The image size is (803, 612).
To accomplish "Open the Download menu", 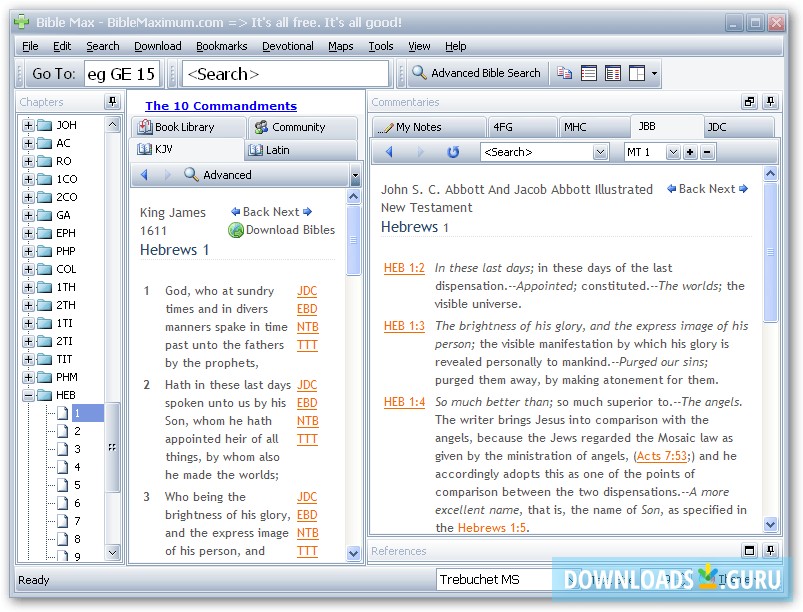I will 158,46.
